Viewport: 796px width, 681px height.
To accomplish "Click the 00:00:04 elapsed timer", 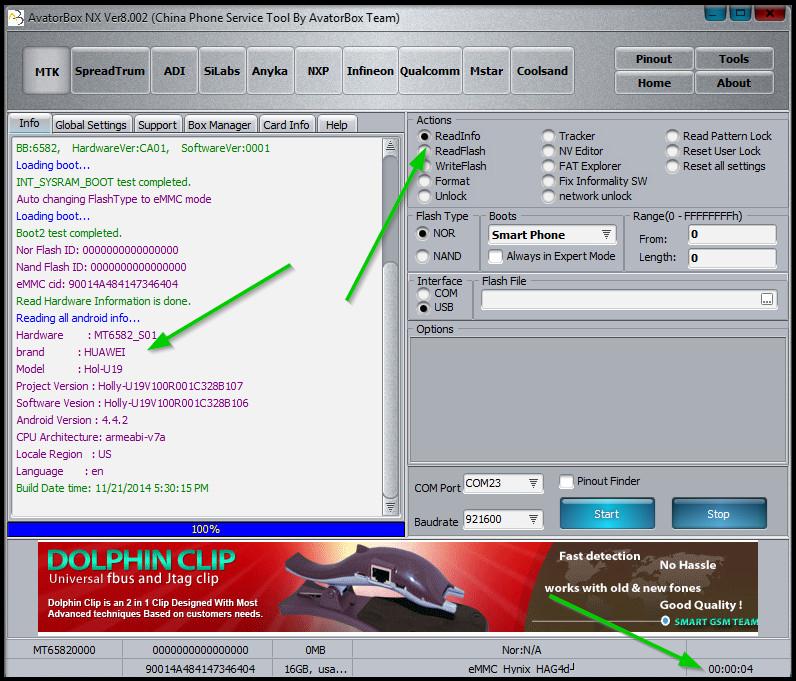I will (x=731, y=669).
